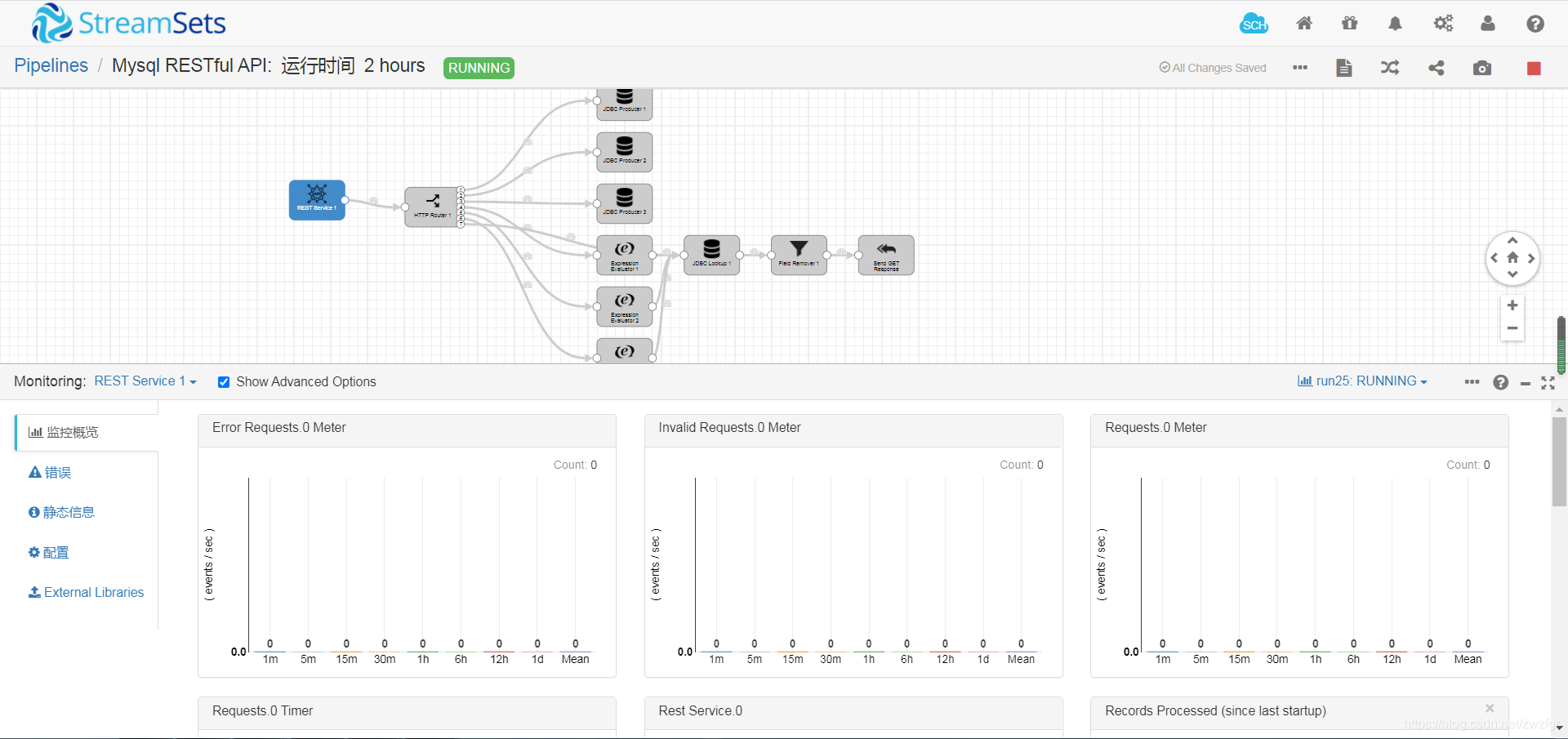Image resolution: width=1568 pixels, height=739 pixels.
Task: Pan canvas up with arrow control
Action: coord(1512,241)
